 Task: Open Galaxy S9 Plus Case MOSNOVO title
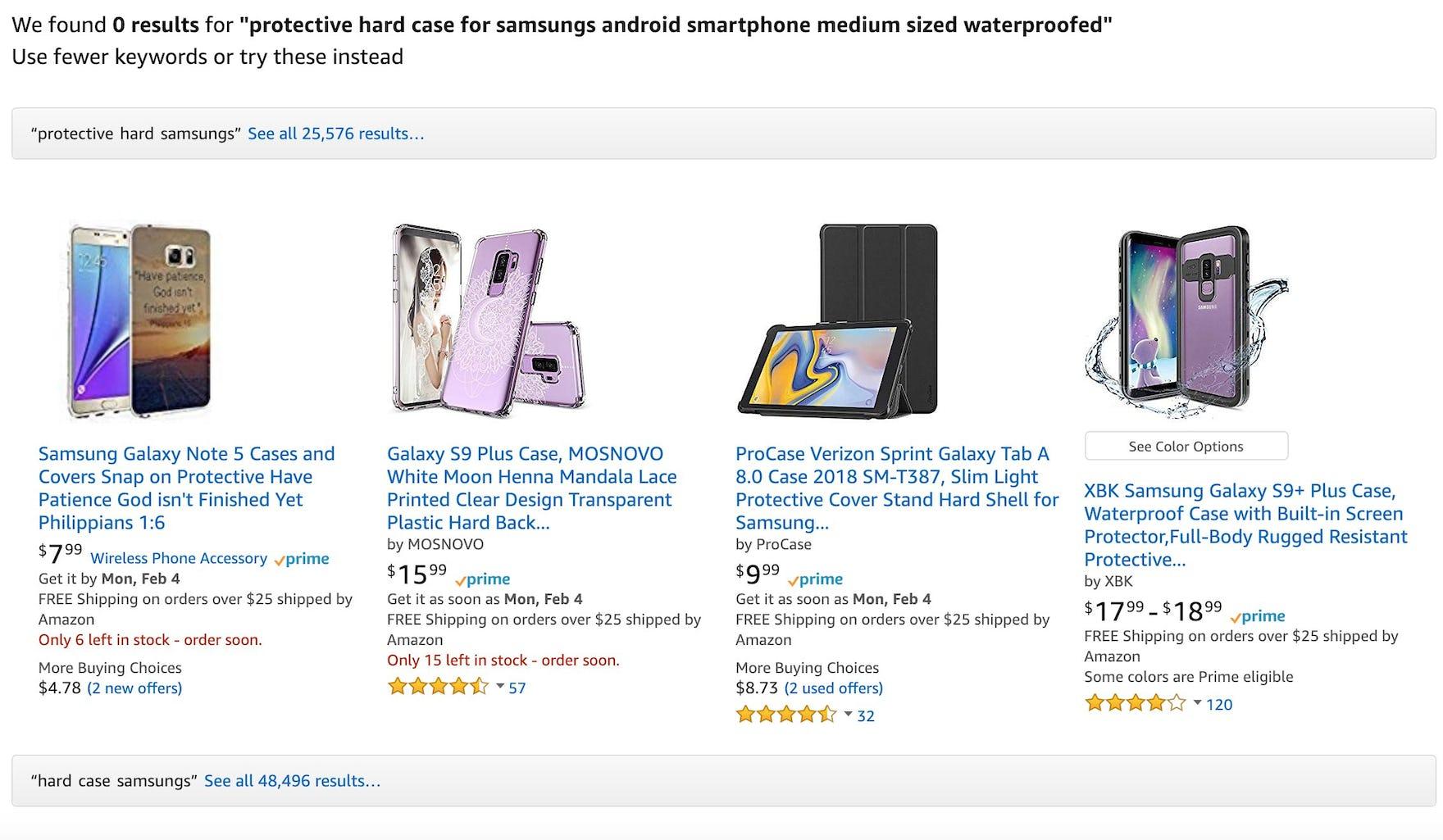[532, 488]
